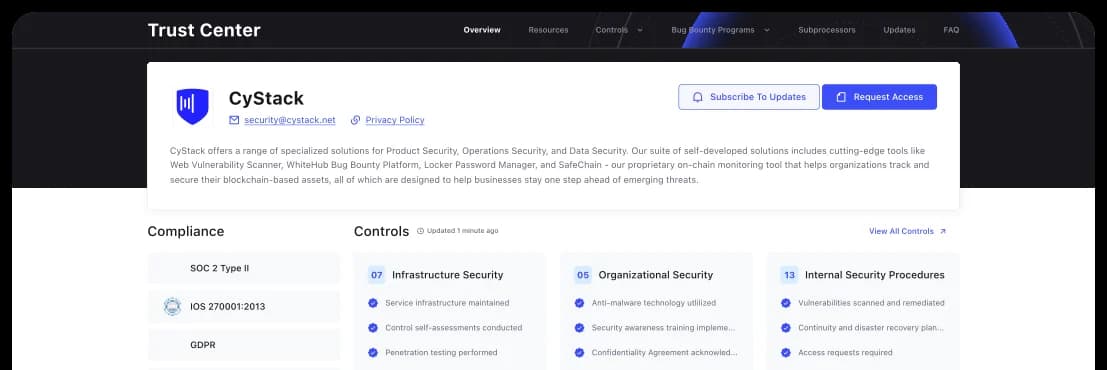
Task: Click the Vulnerabilities scanned and remediated text
Action: click(871, 303)
